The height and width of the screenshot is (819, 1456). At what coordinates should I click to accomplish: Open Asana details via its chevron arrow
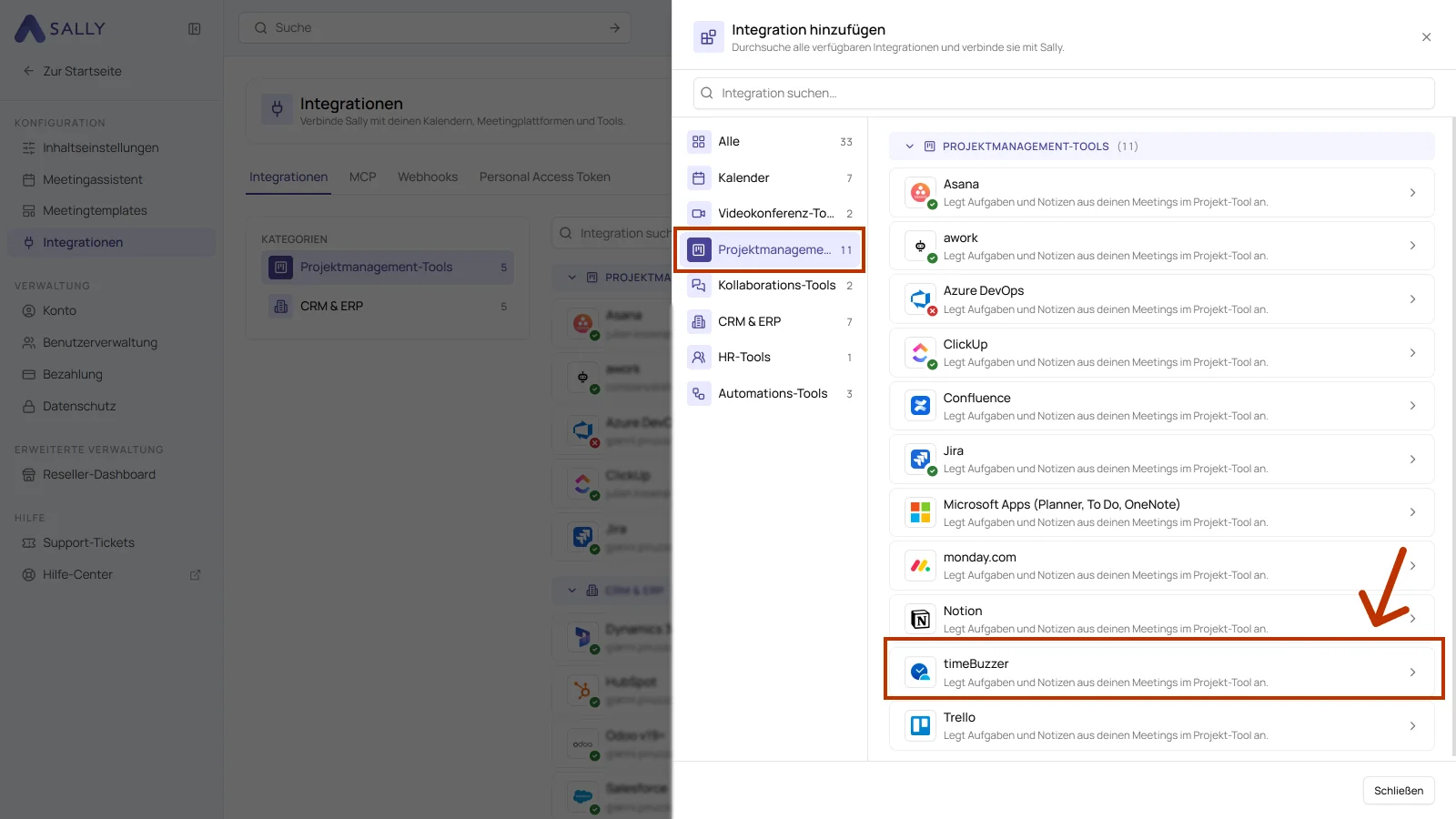click(x=1412, y=193)
